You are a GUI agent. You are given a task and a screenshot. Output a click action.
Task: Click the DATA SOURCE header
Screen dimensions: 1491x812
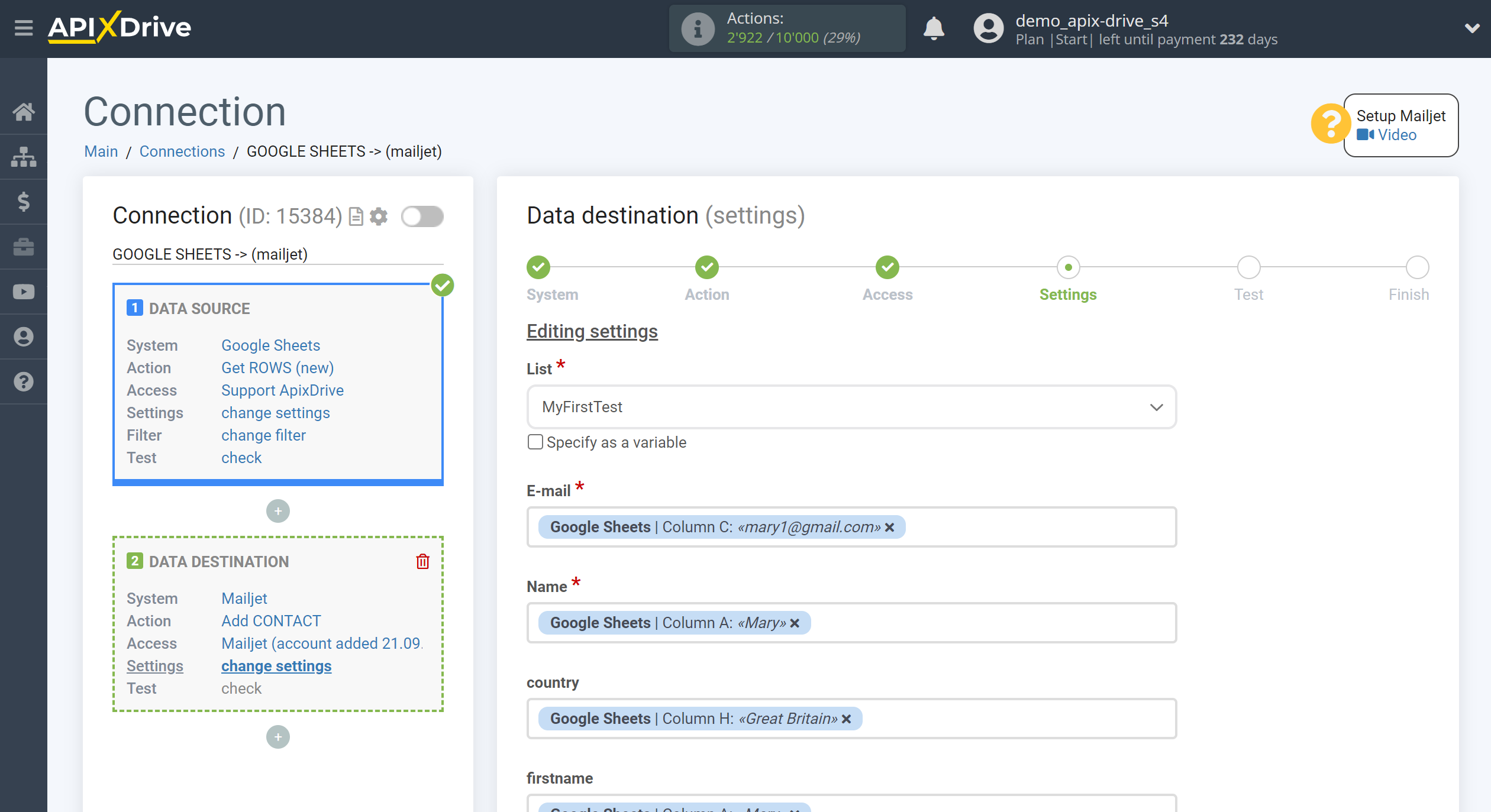point(199,309)
